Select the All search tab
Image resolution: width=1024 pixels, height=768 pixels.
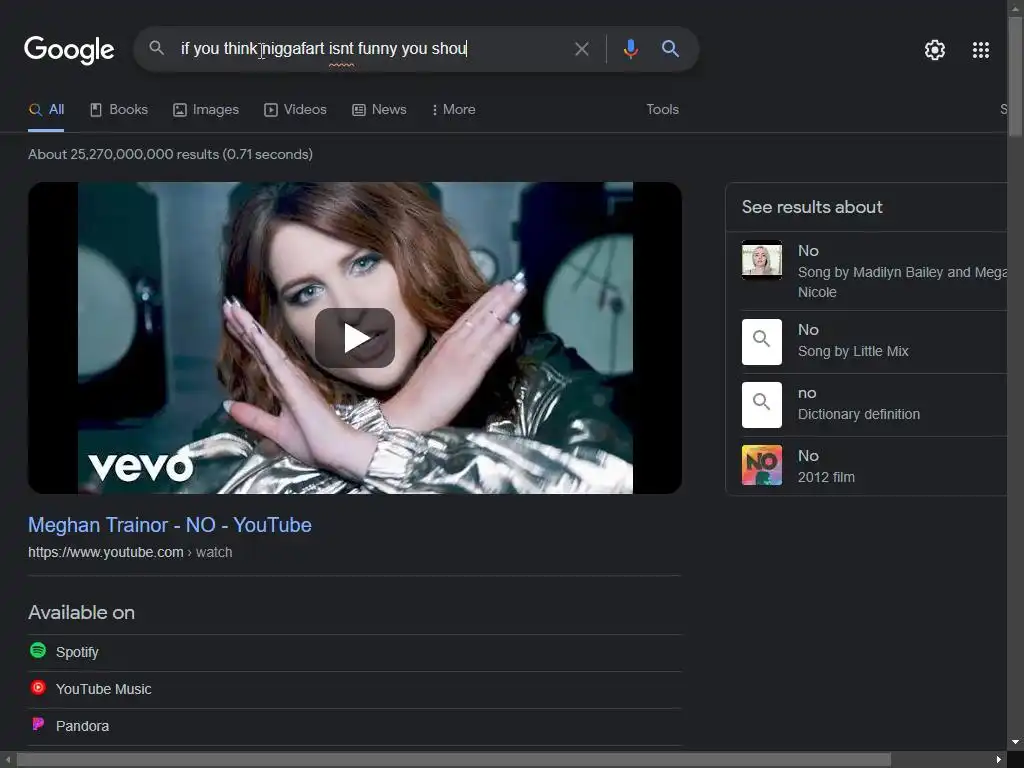(x=46, y=110)
